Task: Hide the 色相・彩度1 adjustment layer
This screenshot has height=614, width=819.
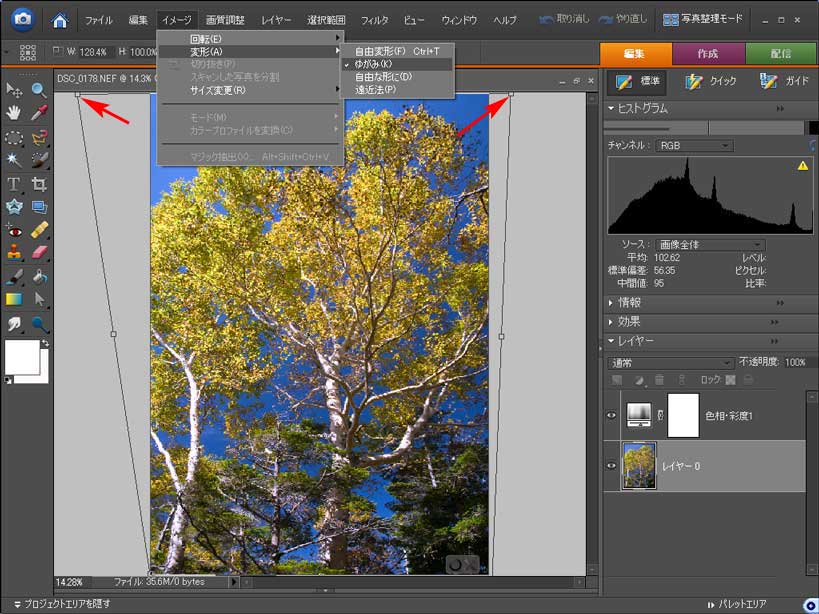Action: click(612, 415)
